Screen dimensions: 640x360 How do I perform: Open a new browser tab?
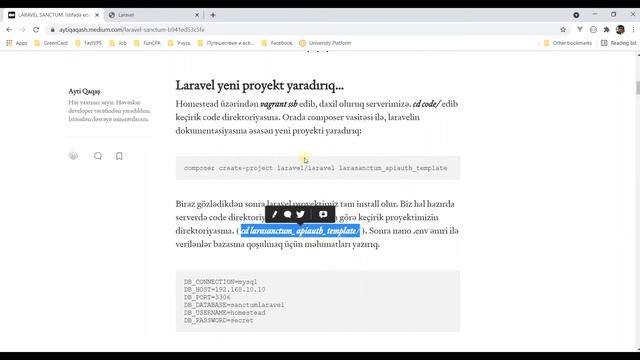(x=213, y=15)
